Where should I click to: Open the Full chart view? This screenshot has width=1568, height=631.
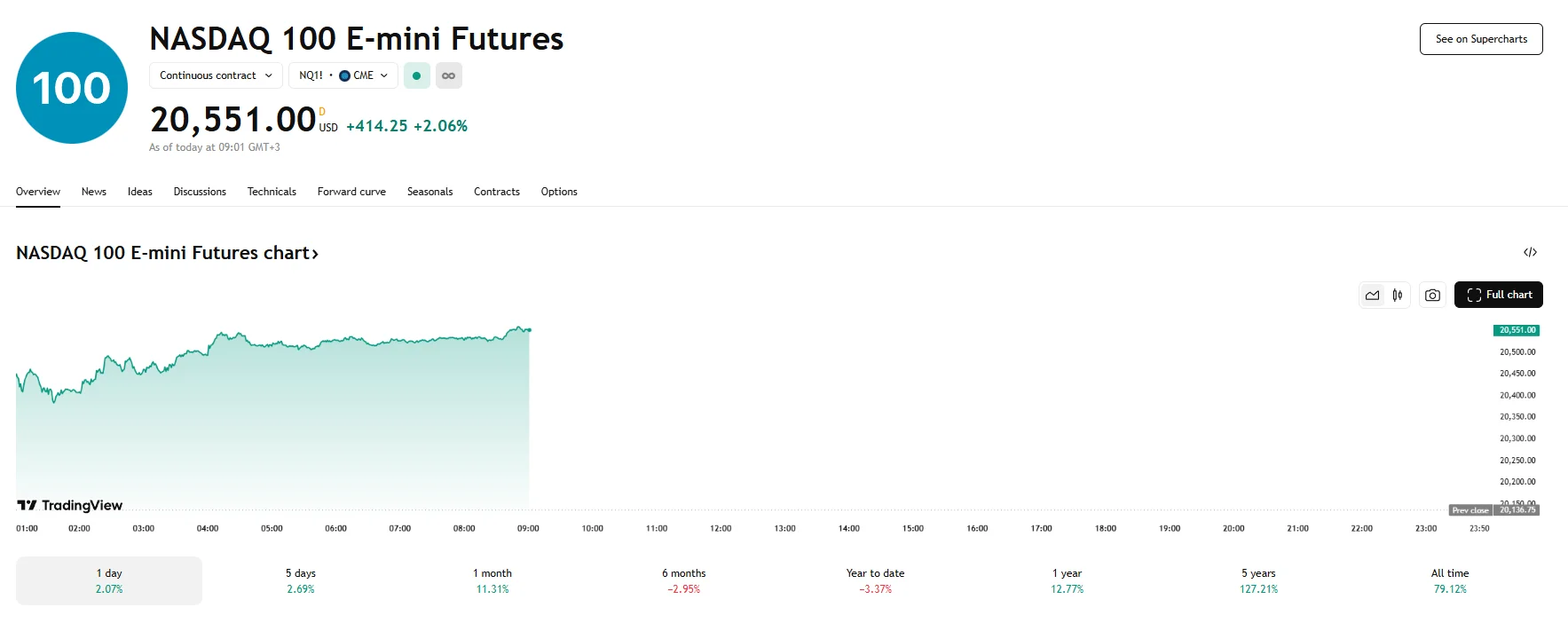coord(1498,295)
